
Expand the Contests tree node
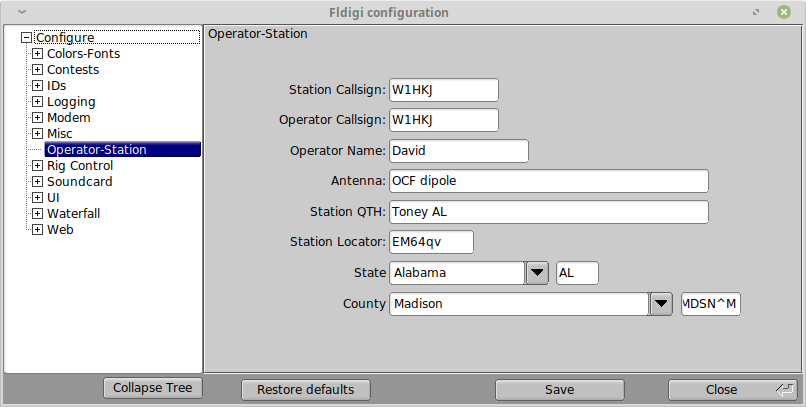pos(38,69)
